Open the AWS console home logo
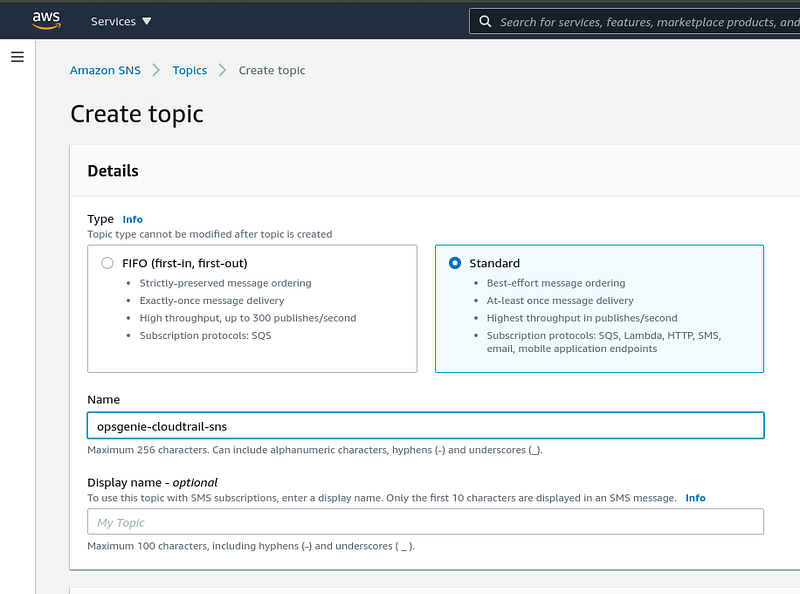This screenshot has height=594, width=800. [46, 20]
